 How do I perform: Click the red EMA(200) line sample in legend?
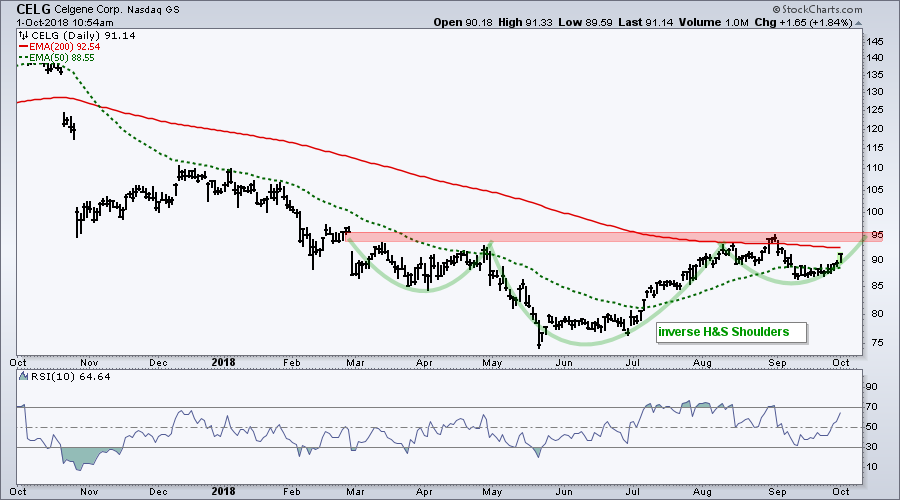coord(24,46)
